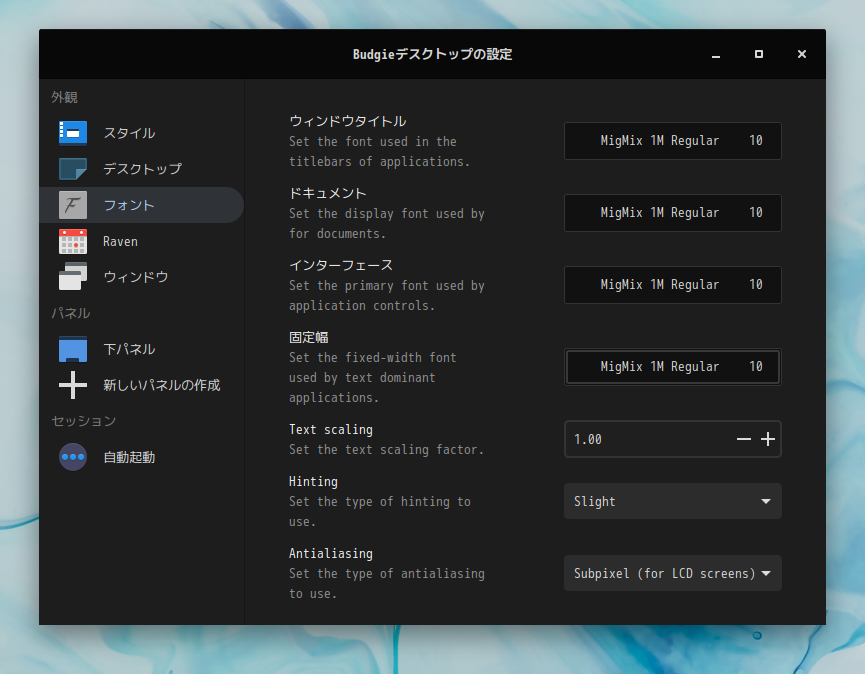Click the フォント sidebar icon
Screen dimensions: 865x674
tap(73, 205)
